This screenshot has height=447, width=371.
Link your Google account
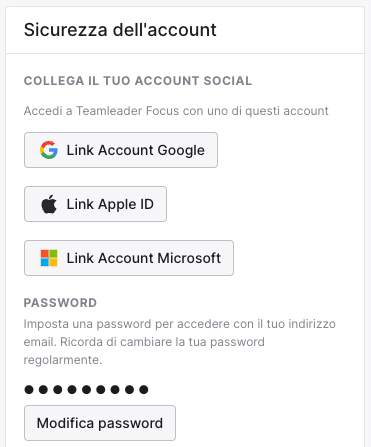click(x=121, y=150)
